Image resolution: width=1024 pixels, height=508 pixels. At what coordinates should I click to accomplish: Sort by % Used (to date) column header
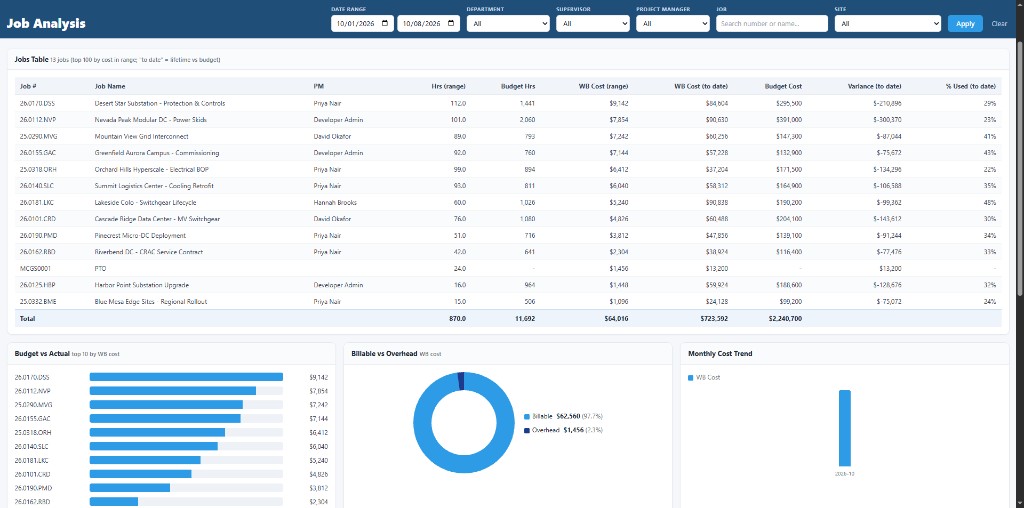tap(971, 86)
